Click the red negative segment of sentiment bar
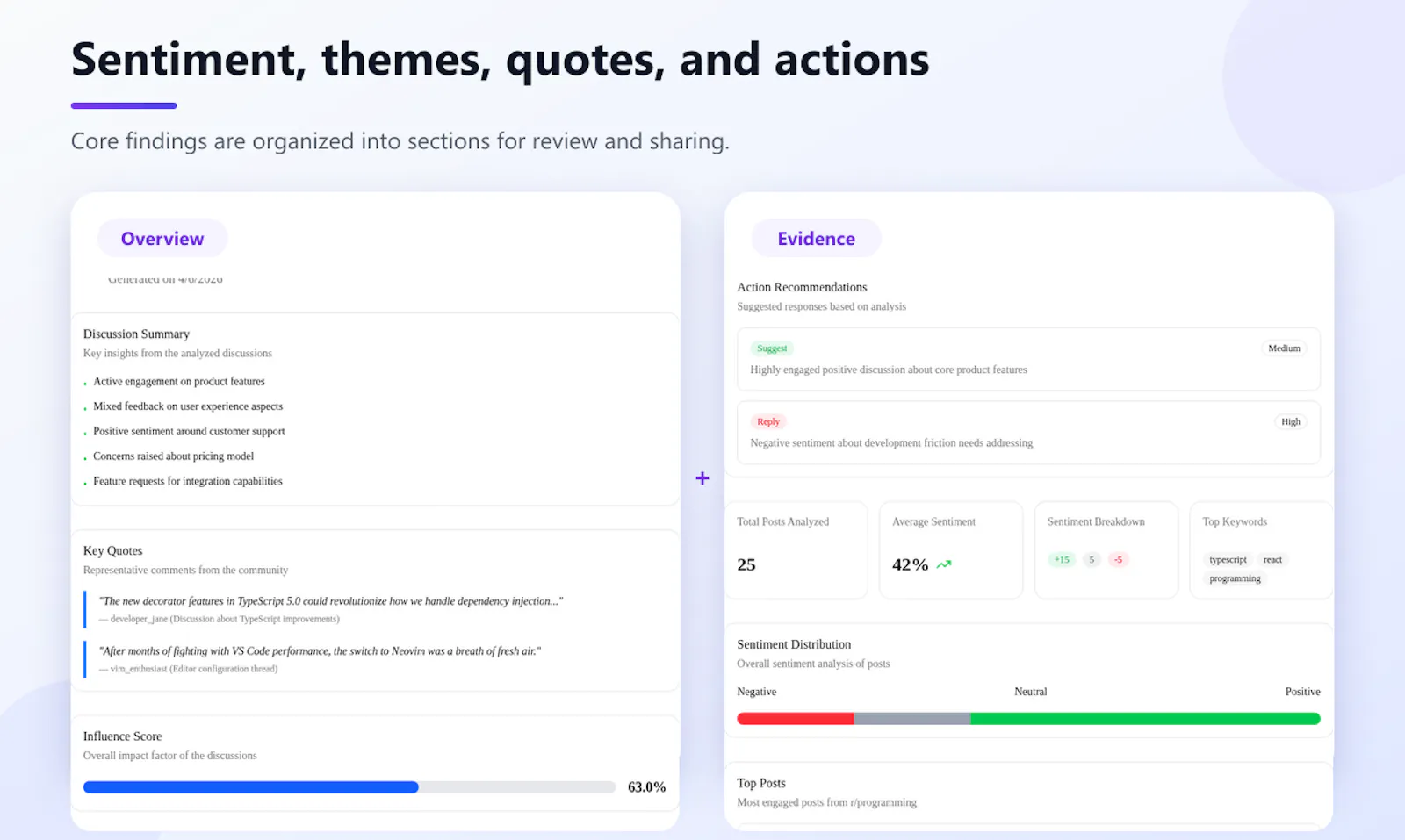Image resolution: width=1405 pixels, height=840 pixels. click(796, 719)
